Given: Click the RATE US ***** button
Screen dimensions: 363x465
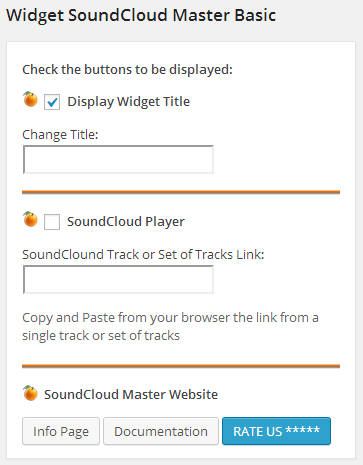Looking at the screenshot, I should 276,431.
